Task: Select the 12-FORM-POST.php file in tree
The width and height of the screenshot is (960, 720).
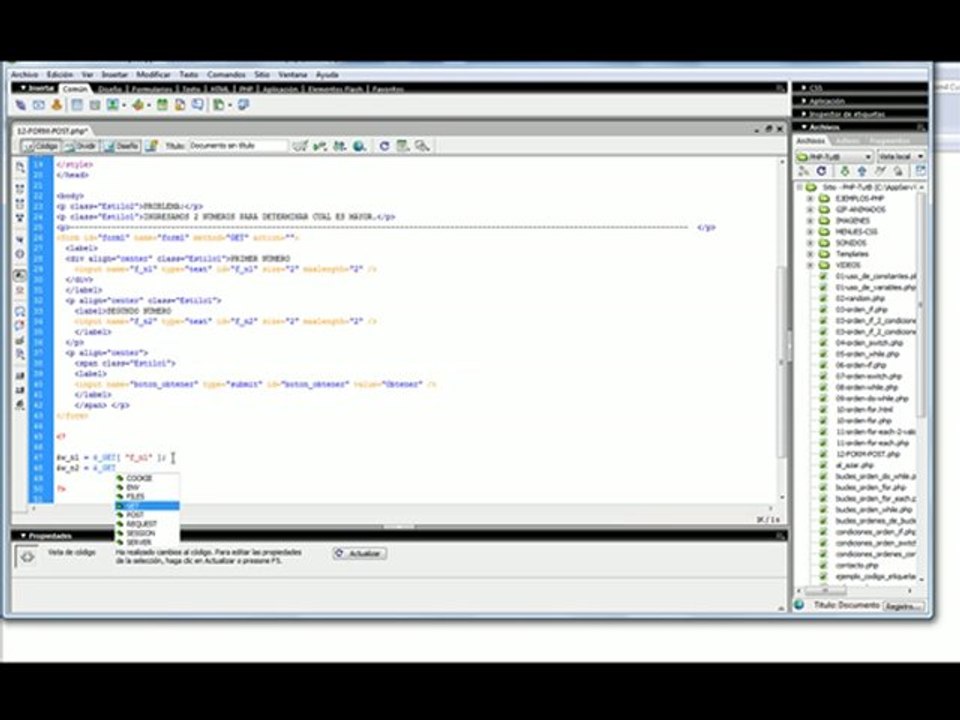Action: tap(868, 454)
